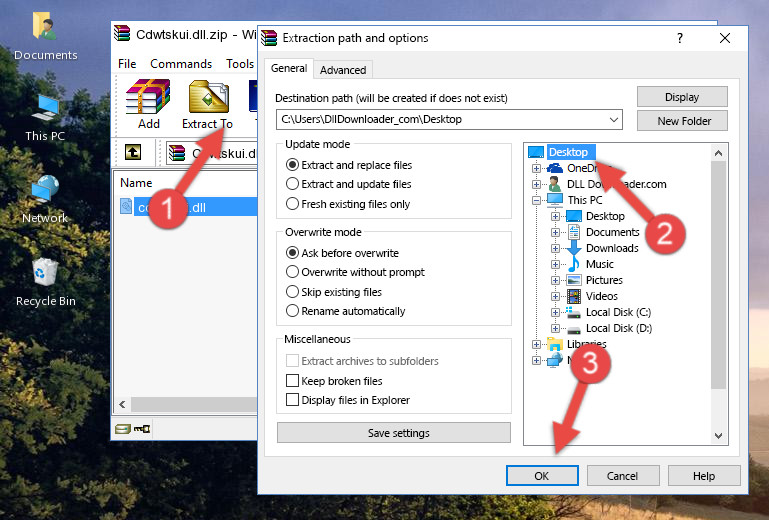
Task: Open the Tools menu in WinRAR
Action: [x=240, y=64]
